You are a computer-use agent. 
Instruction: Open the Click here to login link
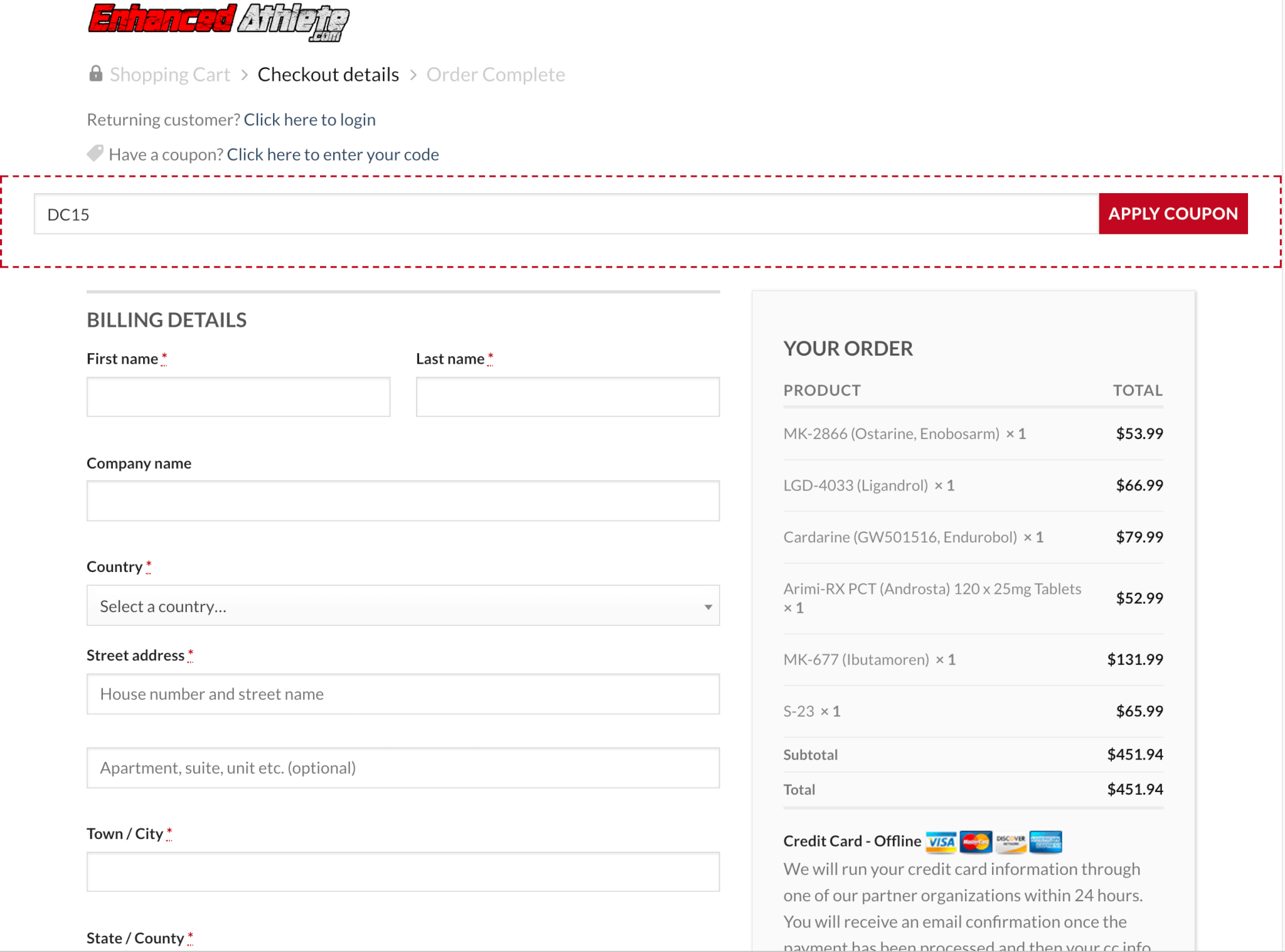click(x=309, y=119)
